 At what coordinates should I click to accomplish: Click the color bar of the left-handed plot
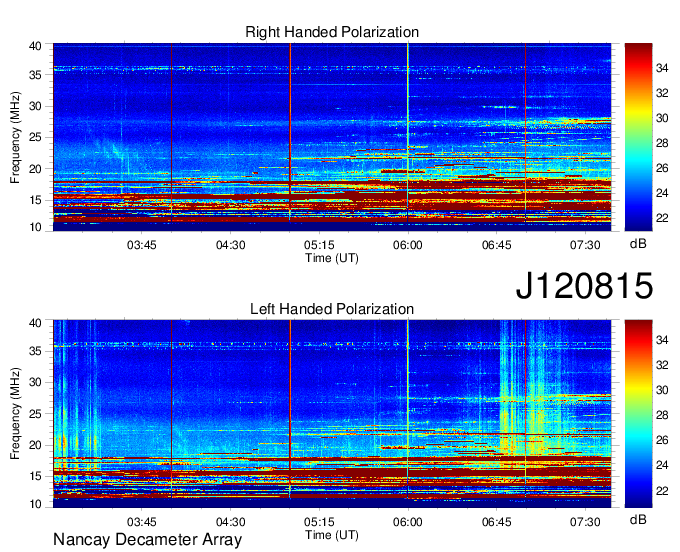click(638, 414)
